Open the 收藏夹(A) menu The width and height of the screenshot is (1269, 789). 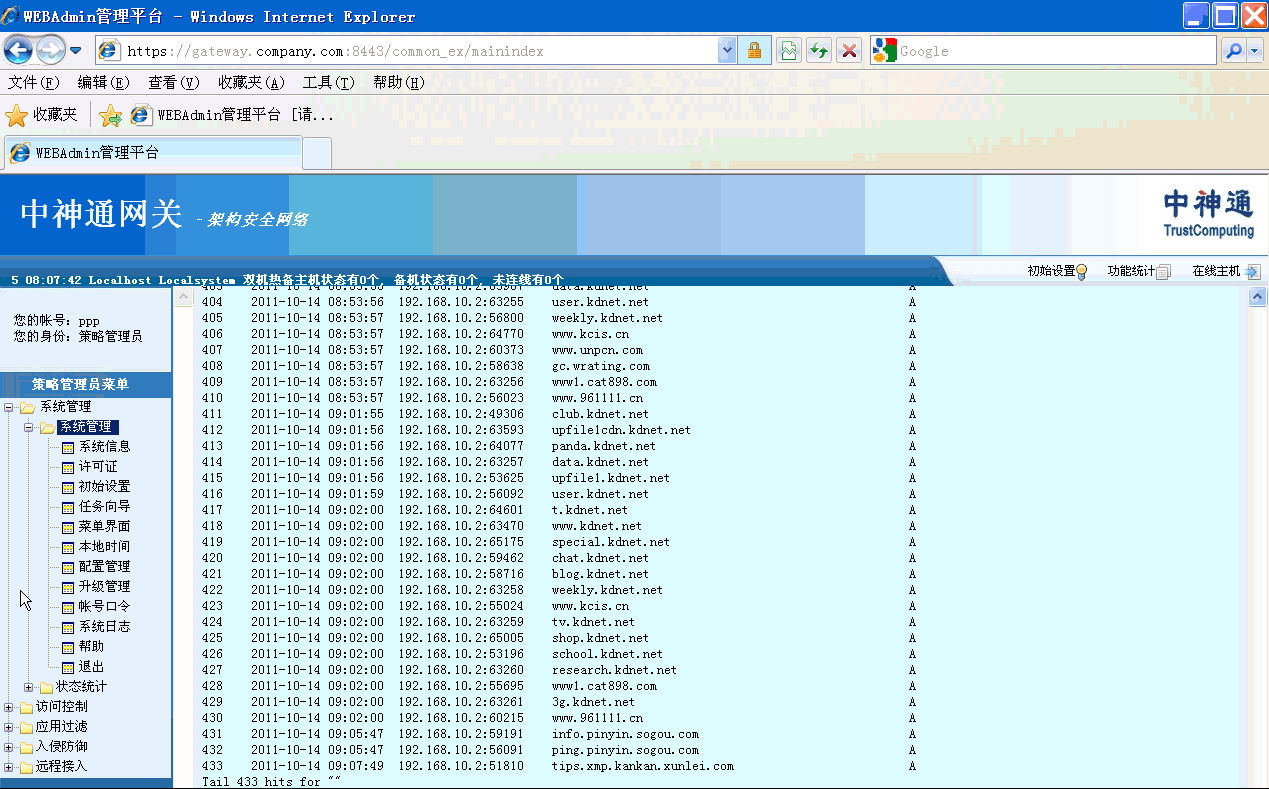pyautogui.click(x=251, y=82)
